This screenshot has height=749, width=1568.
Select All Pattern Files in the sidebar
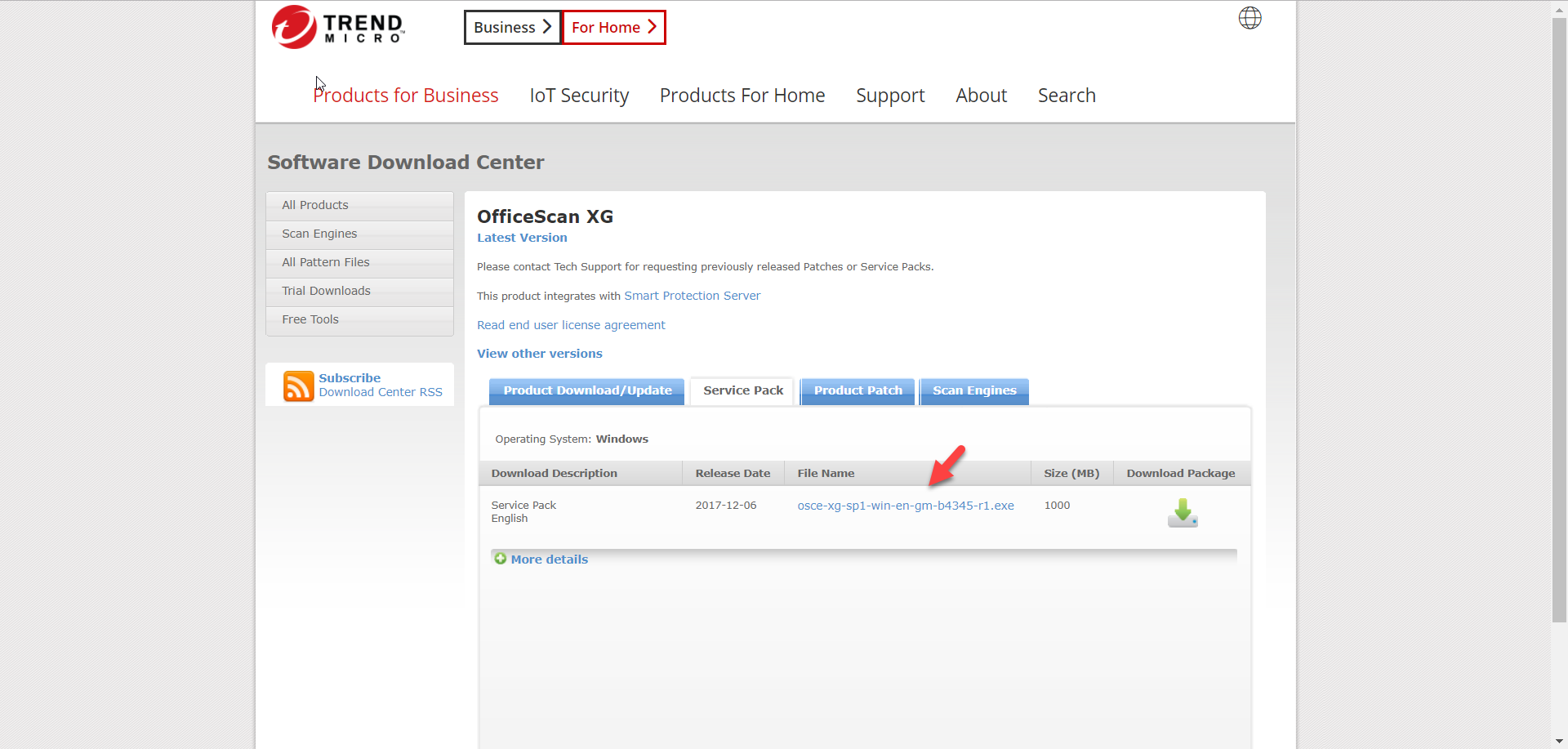pyautogui.click(x=359, y=262)
